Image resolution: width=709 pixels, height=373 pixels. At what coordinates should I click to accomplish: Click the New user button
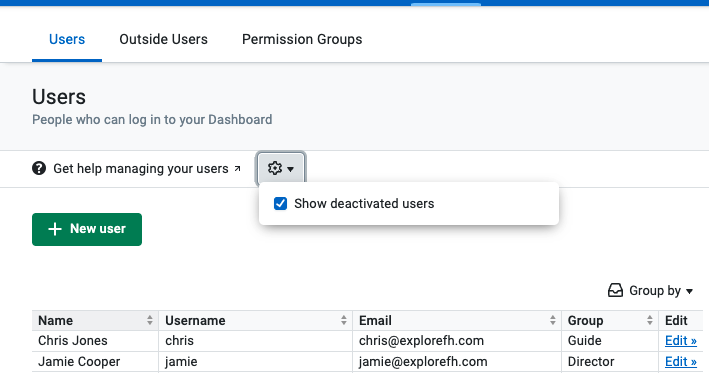(87, 229)
